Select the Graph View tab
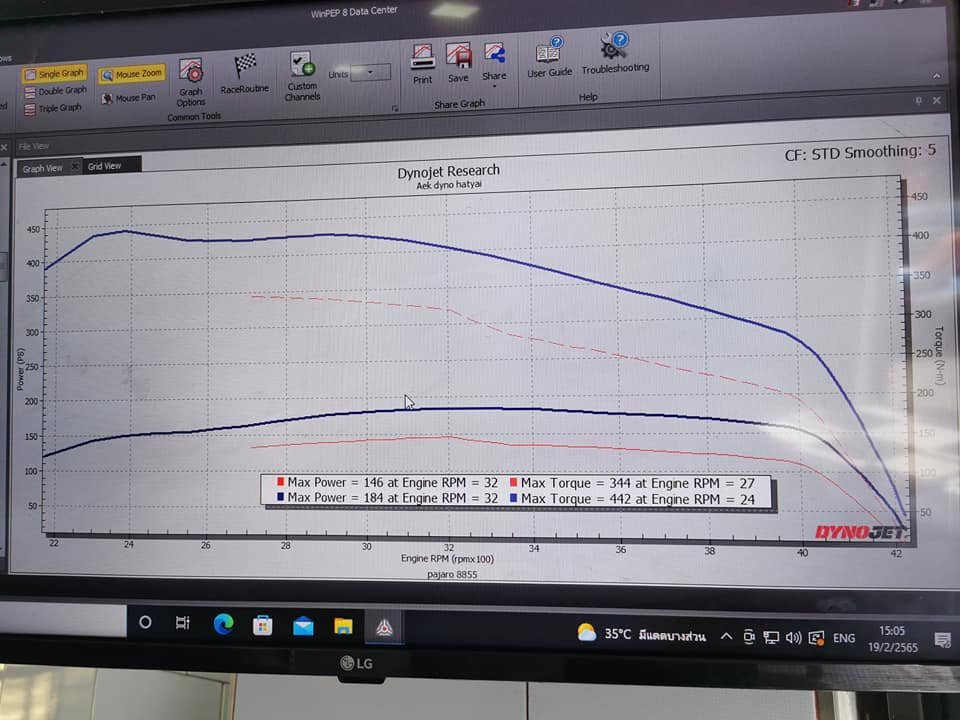Image resolution: width=960 pixels, height=720 pixels. (x=43, y=168)
